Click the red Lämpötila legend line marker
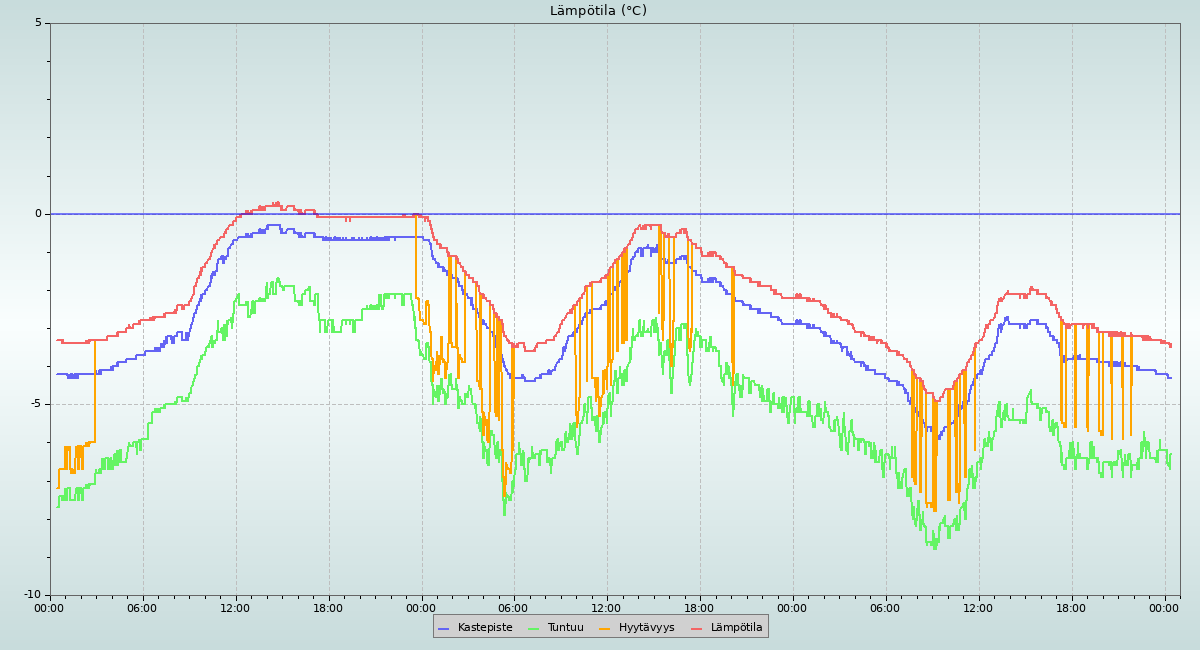The height and width of the screenshot is (650, 1200). pos(697,628)
